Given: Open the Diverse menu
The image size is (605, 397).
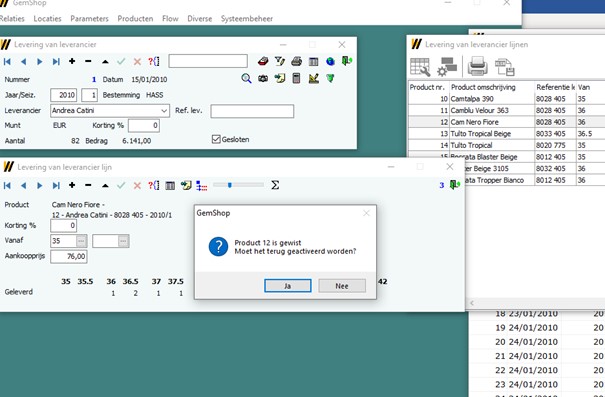Looking at the screenshot, I should 199,19.
